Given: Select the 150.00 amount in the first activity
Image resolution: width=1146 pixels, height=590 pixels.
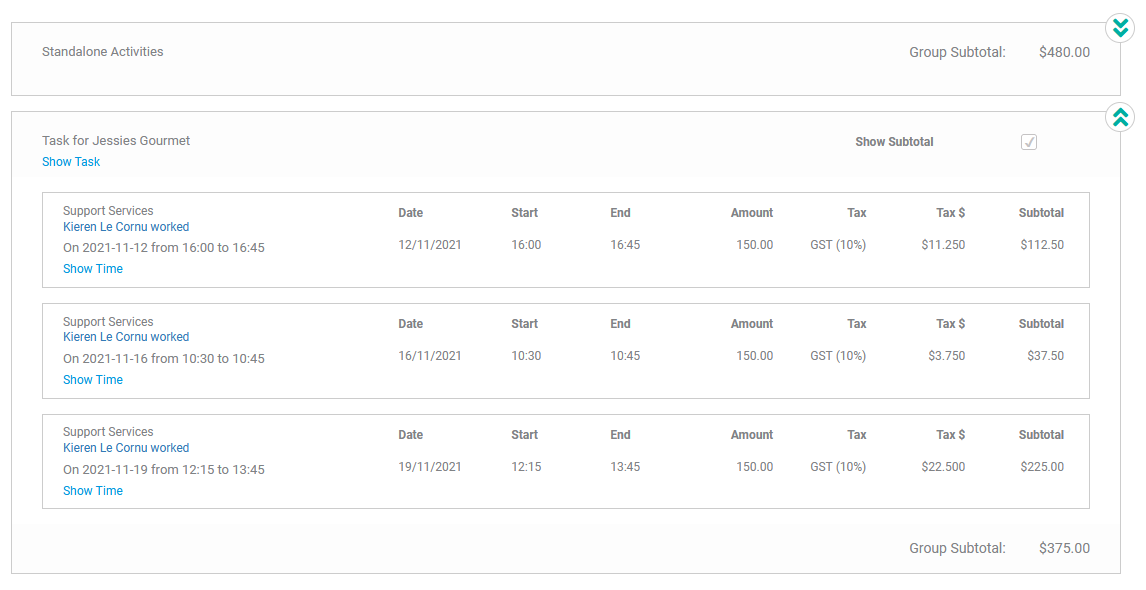Looking at the screenshot, I should point(754,245).
